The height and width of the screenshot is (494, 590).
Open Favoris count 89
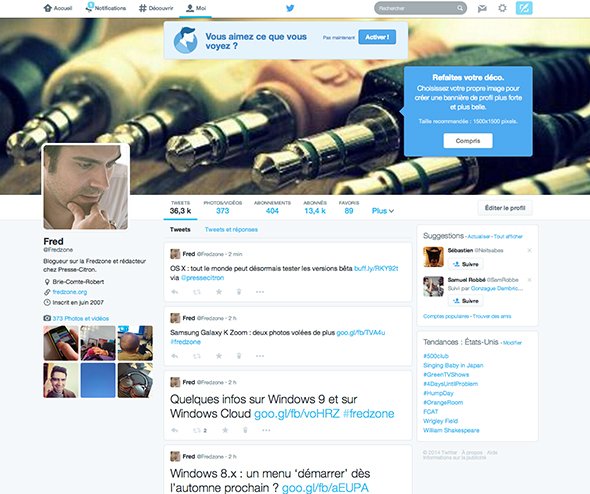349,208
